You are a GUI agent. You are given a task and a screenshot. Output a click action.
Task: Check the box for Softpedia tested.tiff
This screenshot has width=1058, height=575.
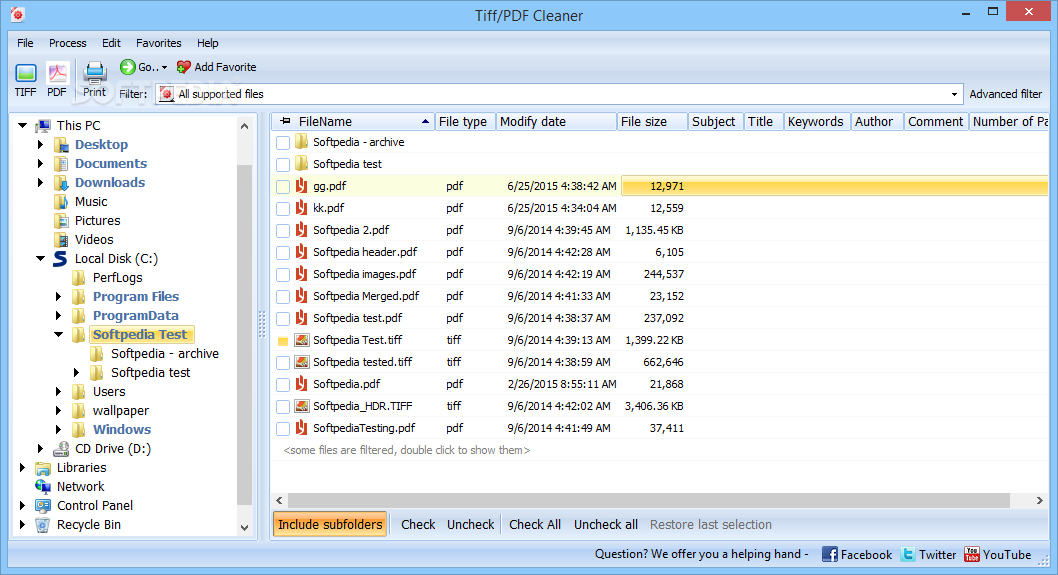click(x=283, y=362)
